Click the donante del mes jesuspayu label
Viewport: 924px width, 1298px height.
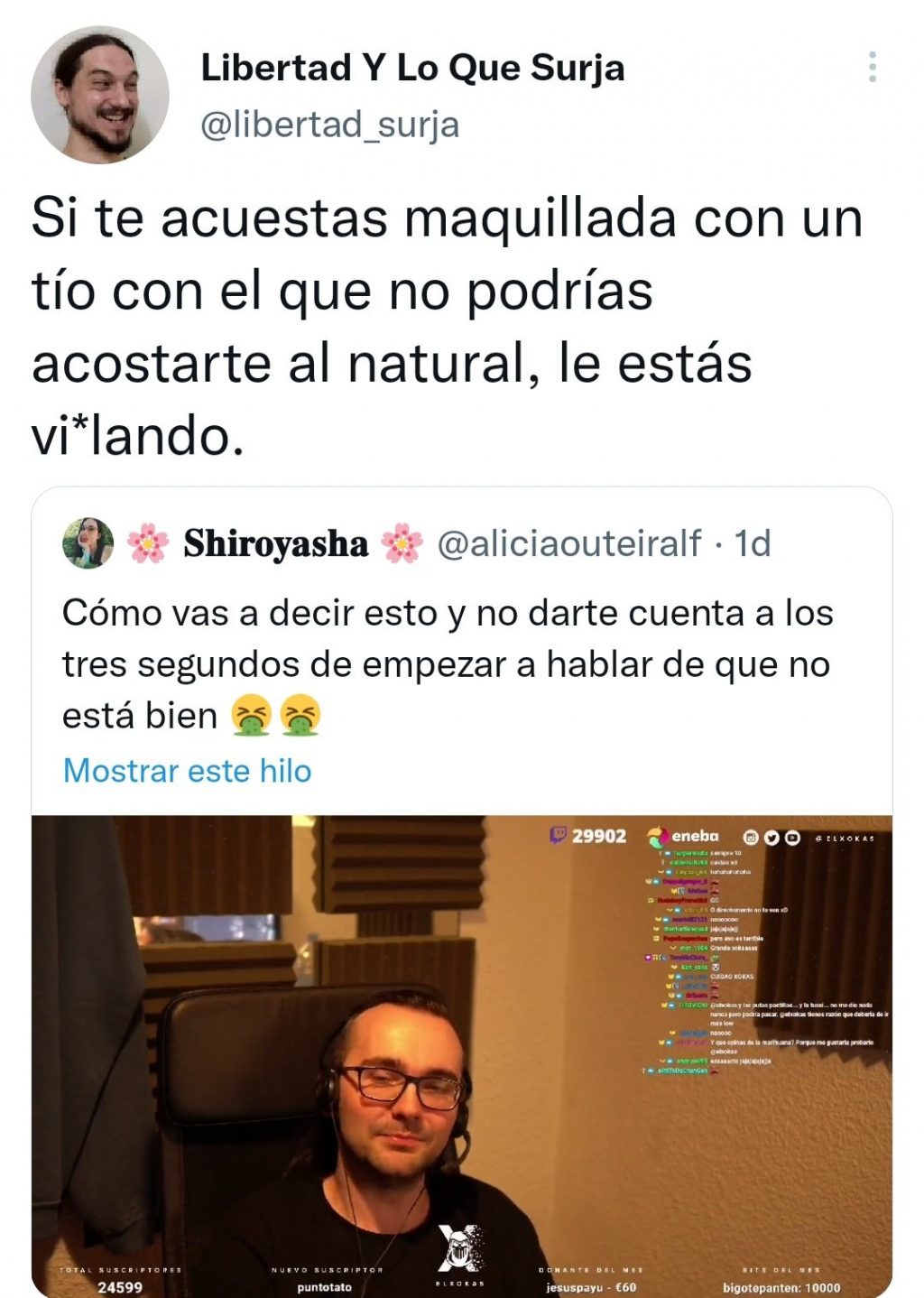tap(591, 1287)
